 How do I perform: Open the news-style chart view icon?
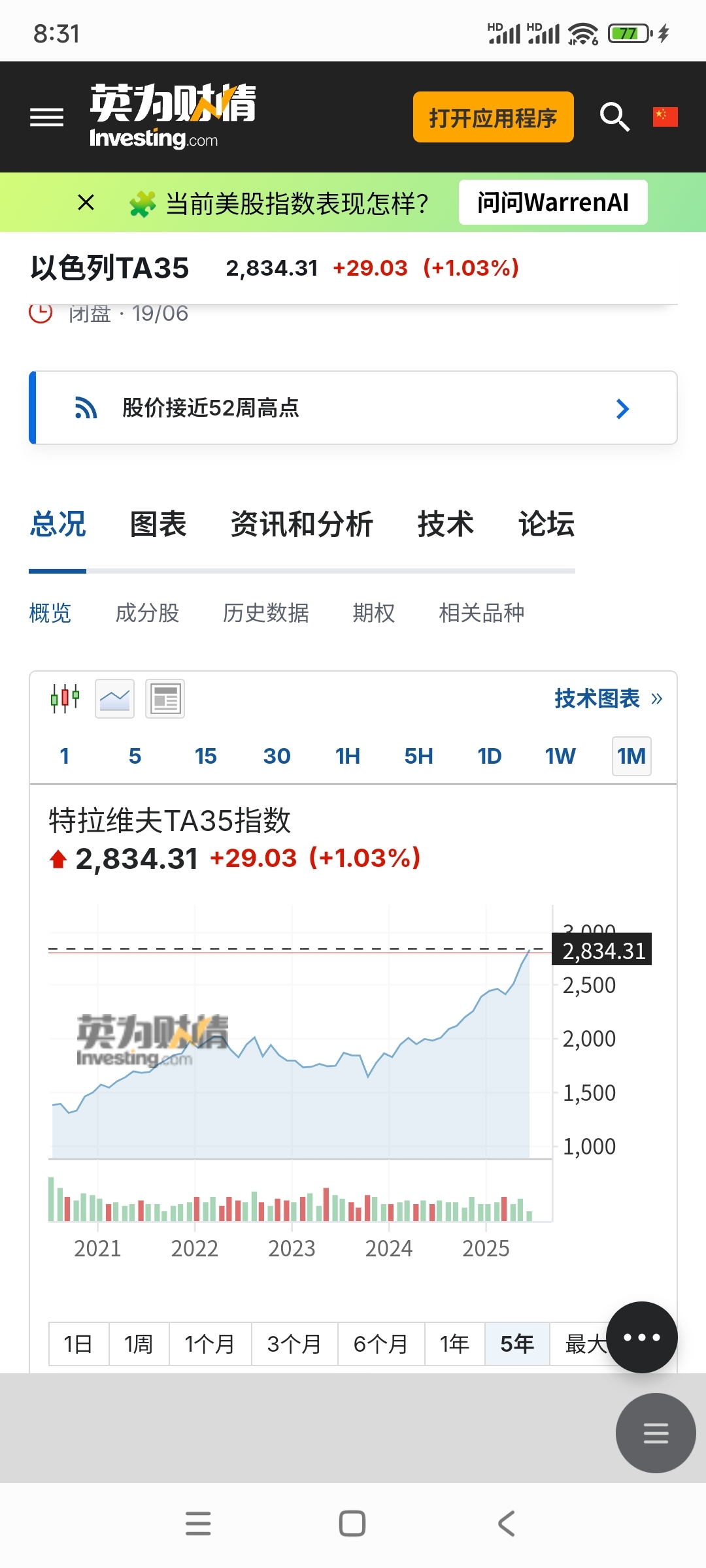(165, 698)
